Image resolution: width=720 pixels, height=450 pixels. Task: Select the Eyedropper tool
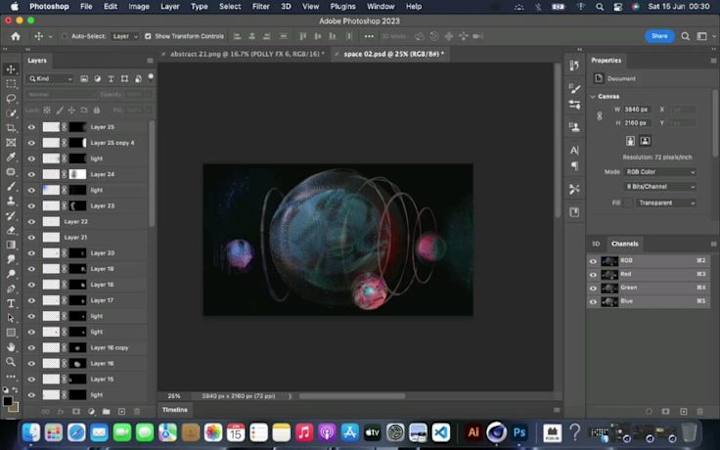coord(11,158)
